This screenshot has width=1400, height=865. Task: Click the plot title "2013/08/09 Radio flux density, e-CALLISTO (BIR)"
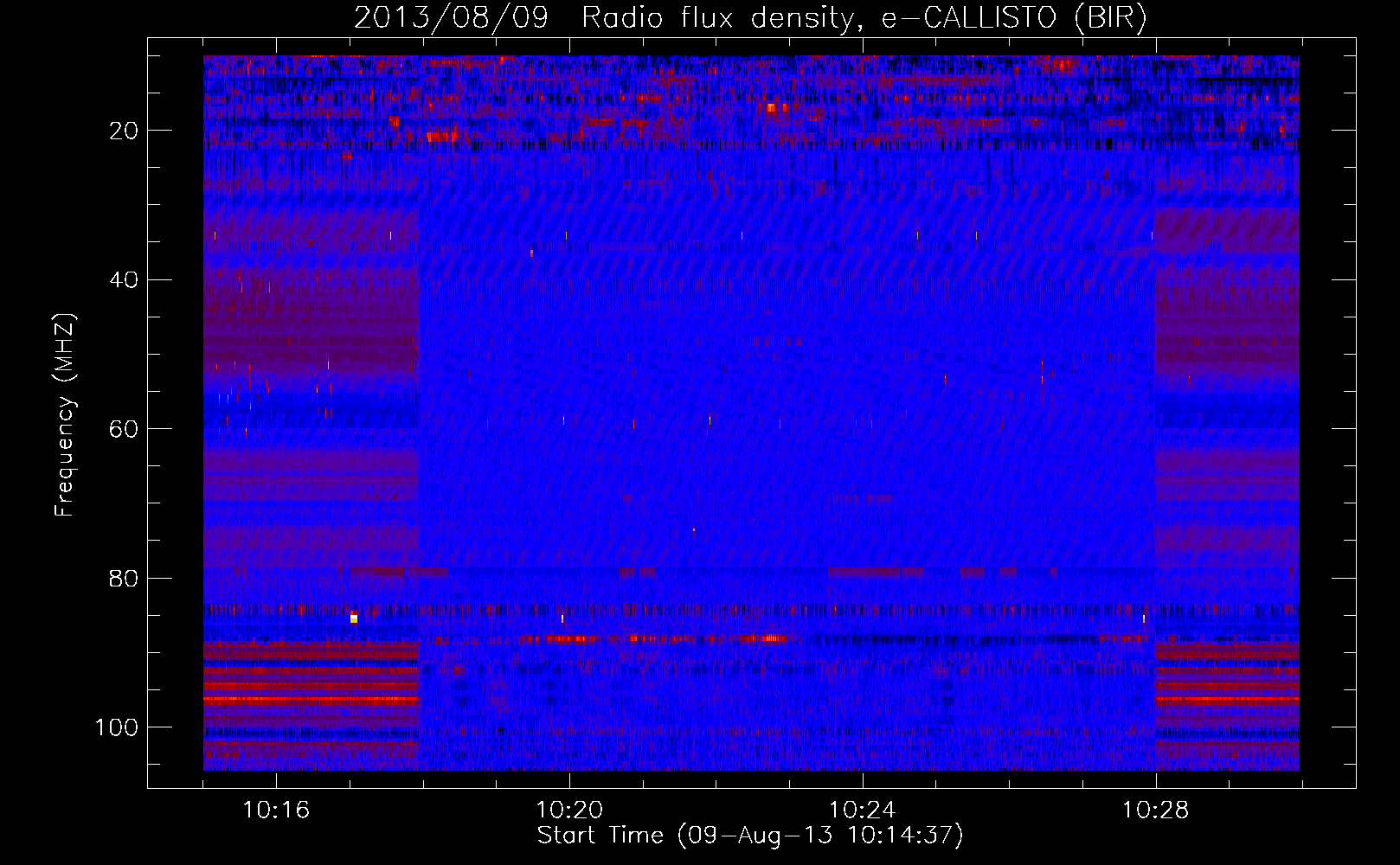tap(750, 17)
